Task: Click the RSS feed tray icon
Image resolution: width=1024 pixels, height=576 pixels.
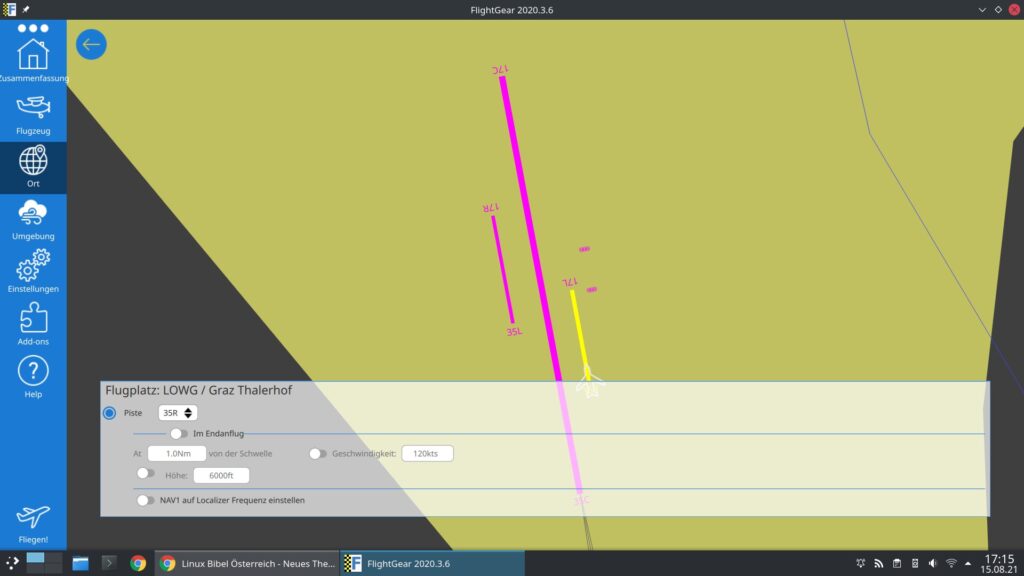Action: 878,563
